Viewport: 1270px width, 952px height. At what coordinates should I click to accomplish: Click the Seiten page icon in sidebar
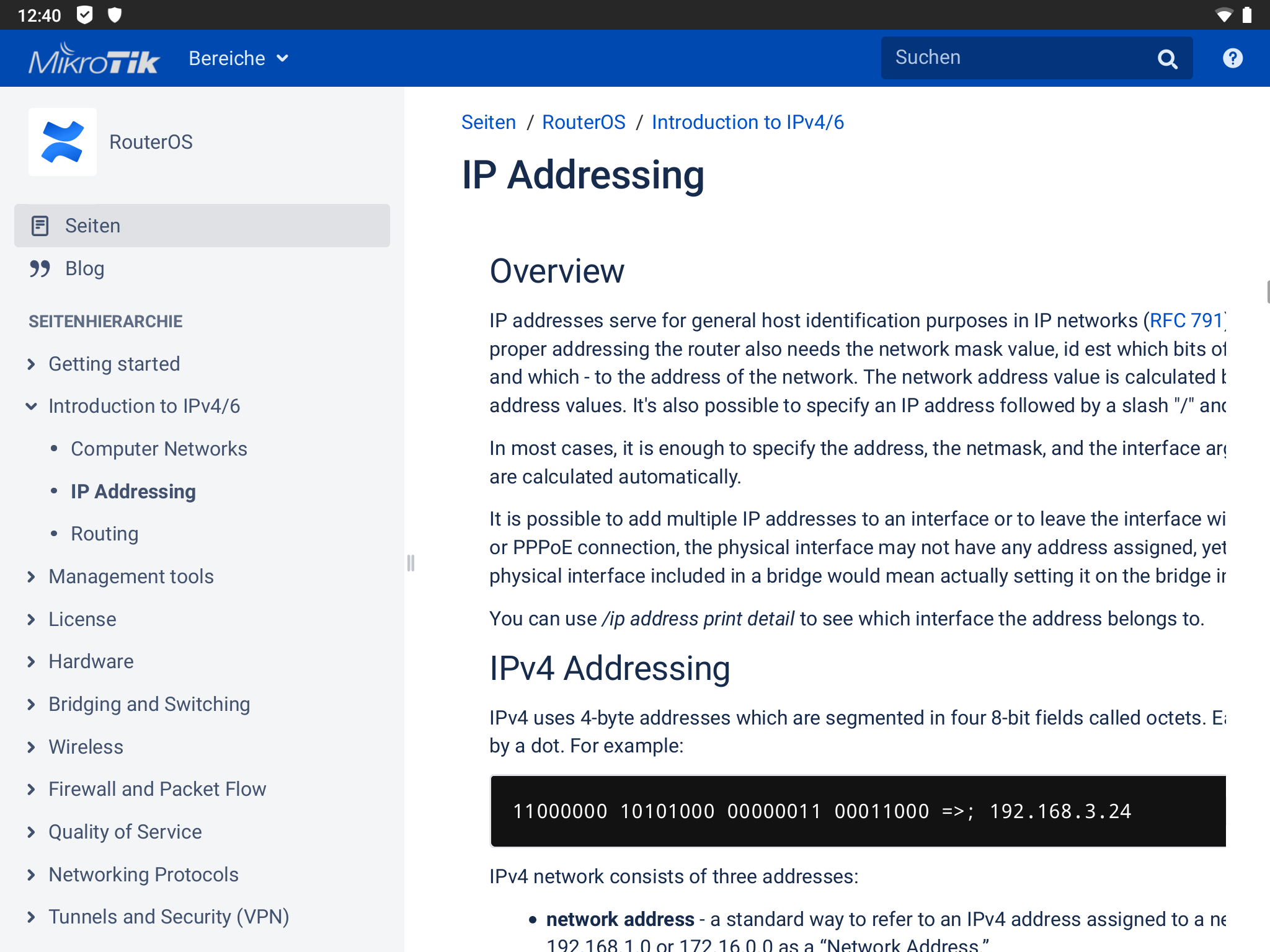40,226
